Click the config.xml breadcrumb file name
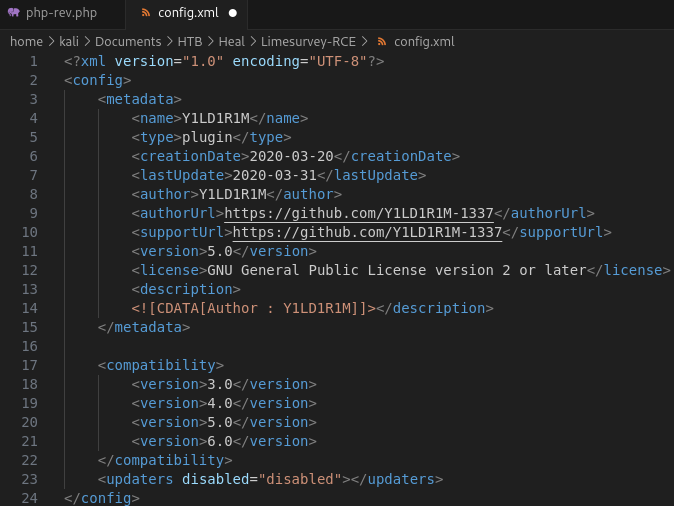Image resolution: width=674 pixels, height=506 pixels. tap(424, 41)
